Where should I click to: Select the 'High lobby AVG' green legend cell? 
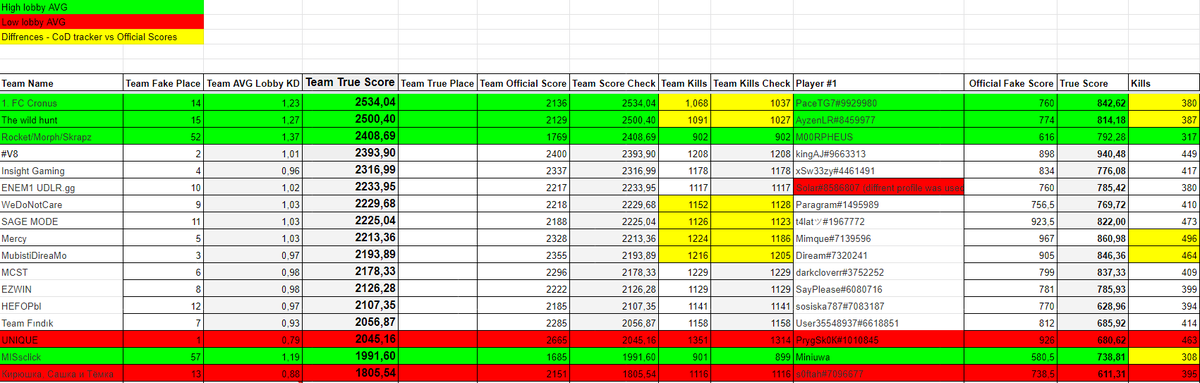[x=101, y=7]
